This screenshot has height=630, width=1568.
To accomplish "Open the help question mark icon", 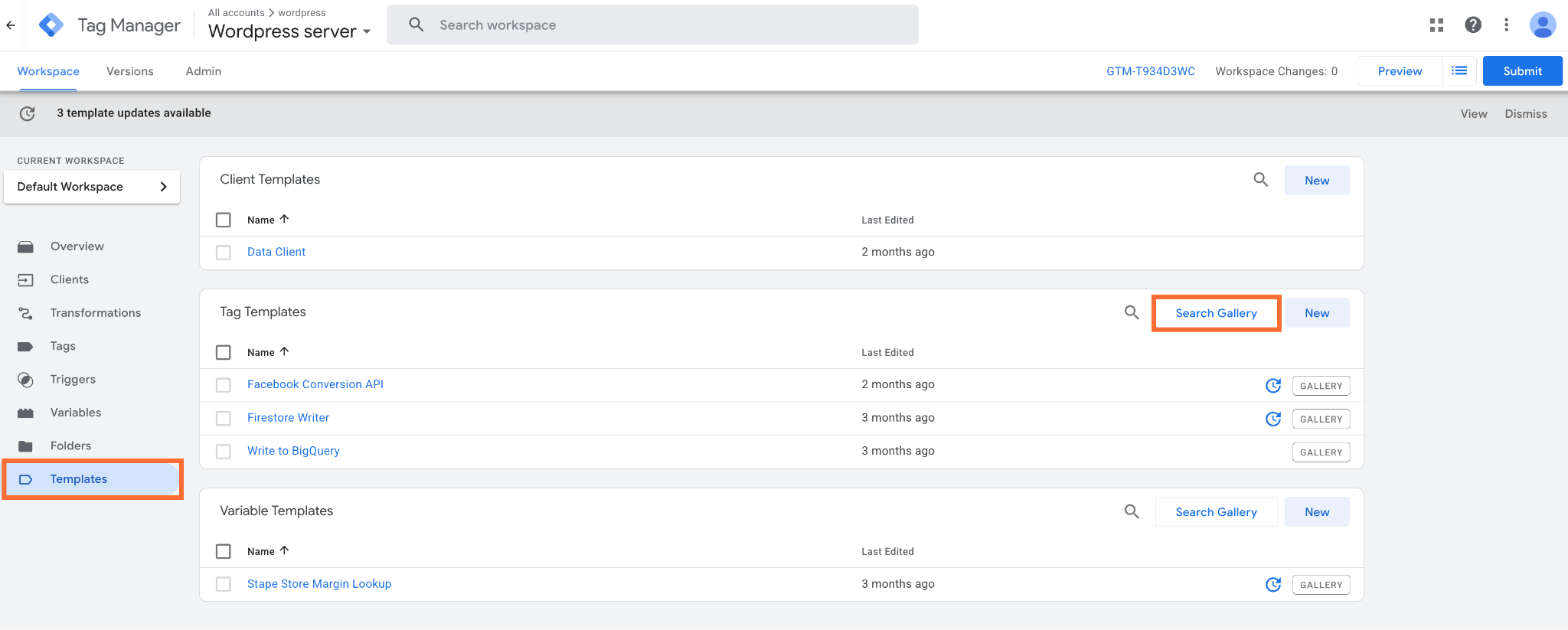I will point(1472,25).
